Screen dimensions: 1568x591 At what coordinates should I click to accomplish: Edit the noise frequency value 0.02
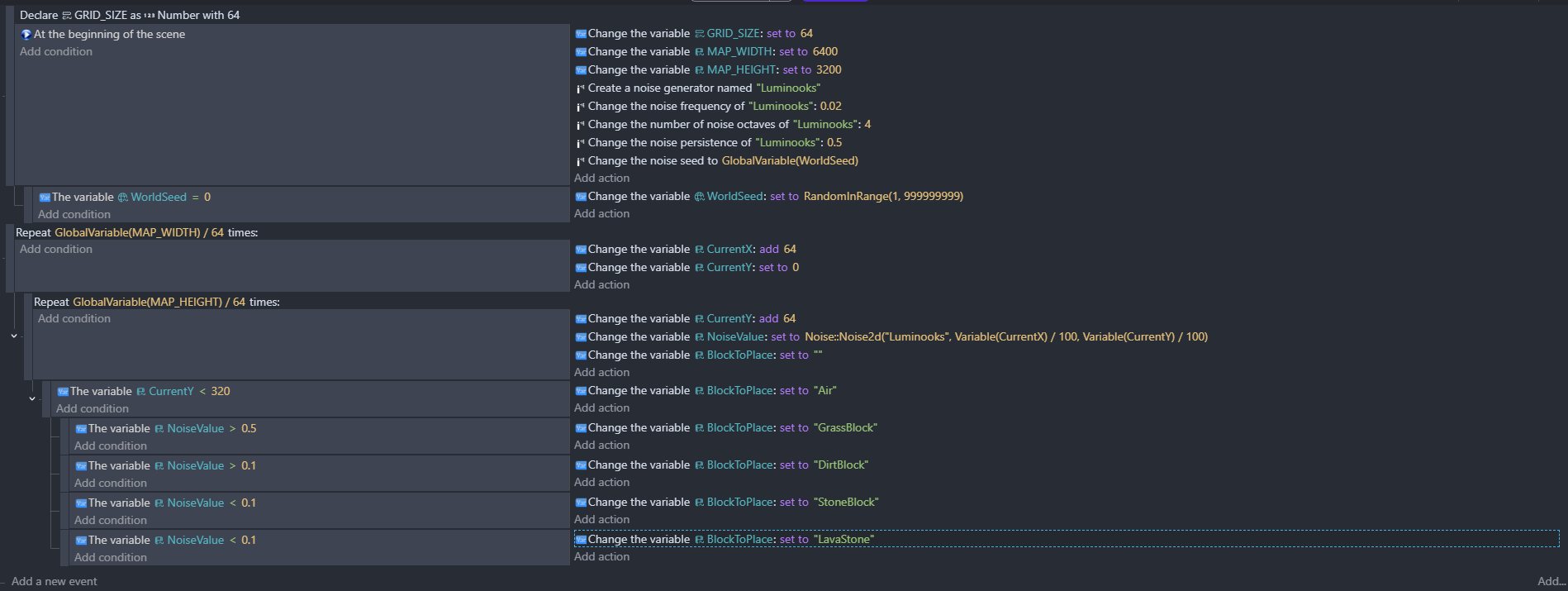click(830, 106)
